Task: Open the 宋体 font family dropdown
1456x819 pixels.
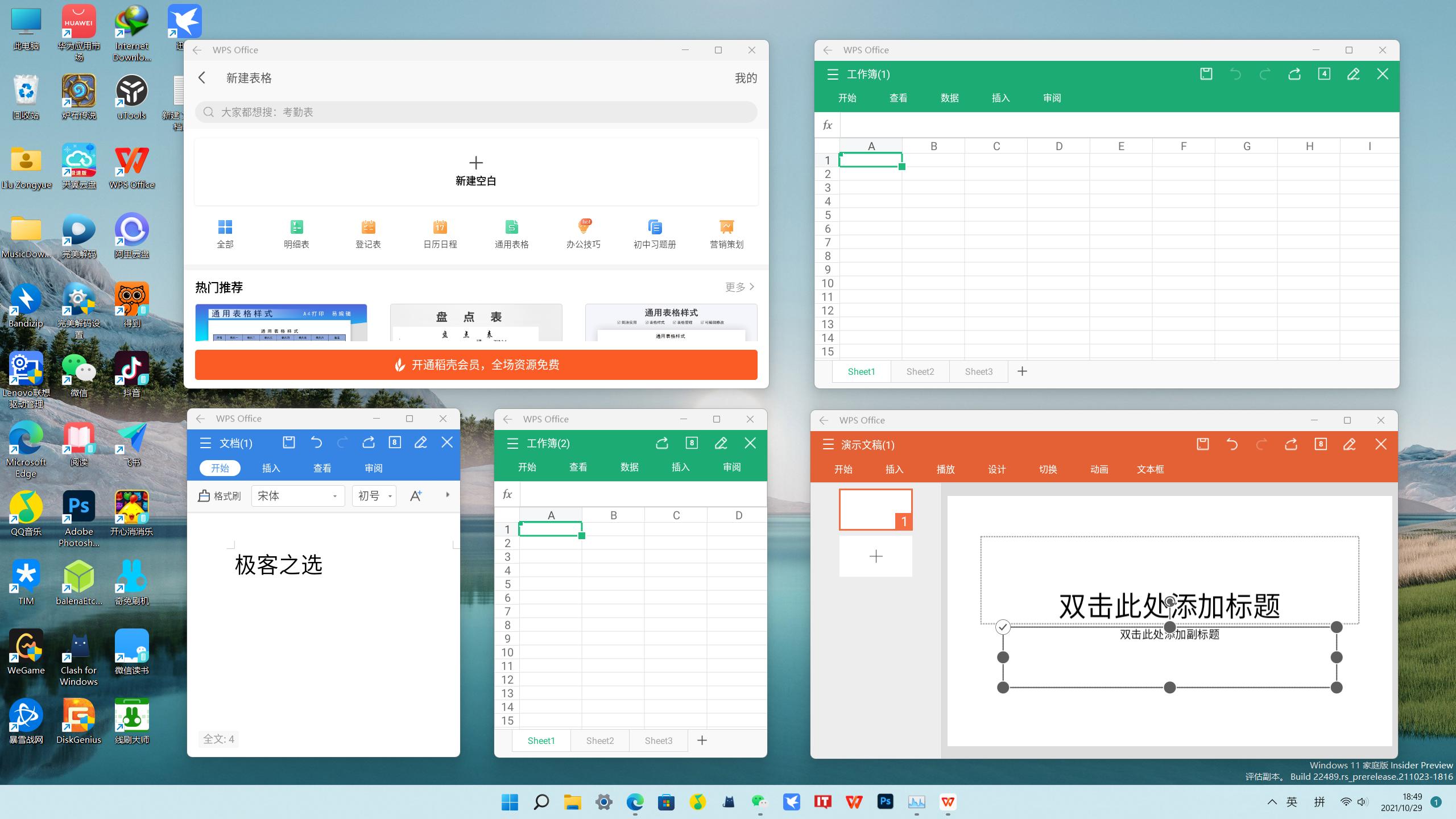Action: [297, 495]
